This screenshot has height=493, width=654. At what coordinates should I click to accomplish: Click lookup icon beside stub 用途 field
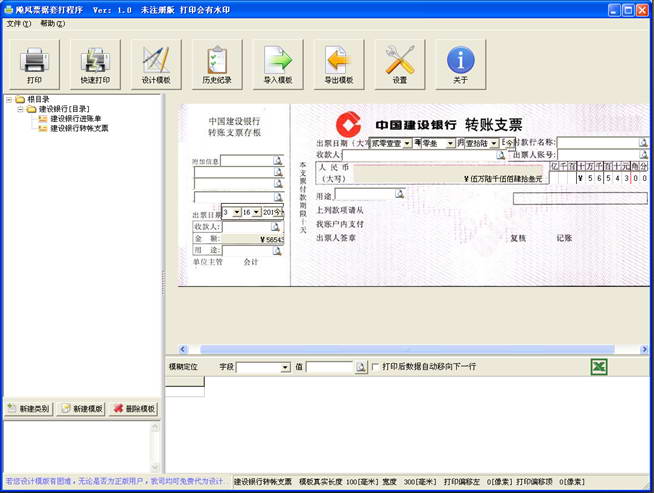[x=277, y=250]
